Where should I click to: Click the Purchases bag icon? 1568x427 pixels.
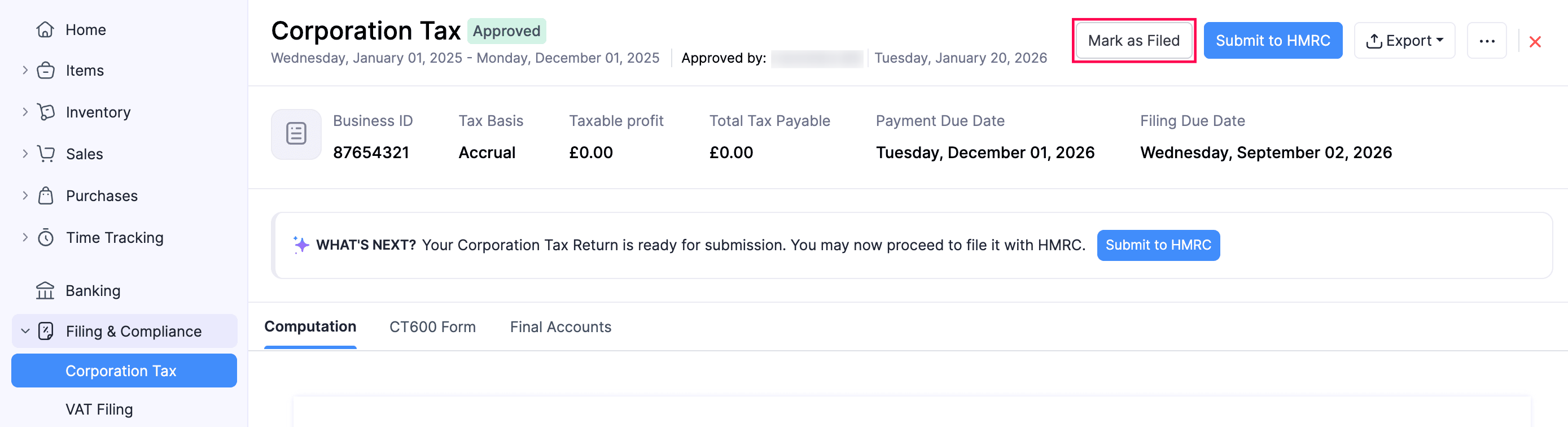46,195
